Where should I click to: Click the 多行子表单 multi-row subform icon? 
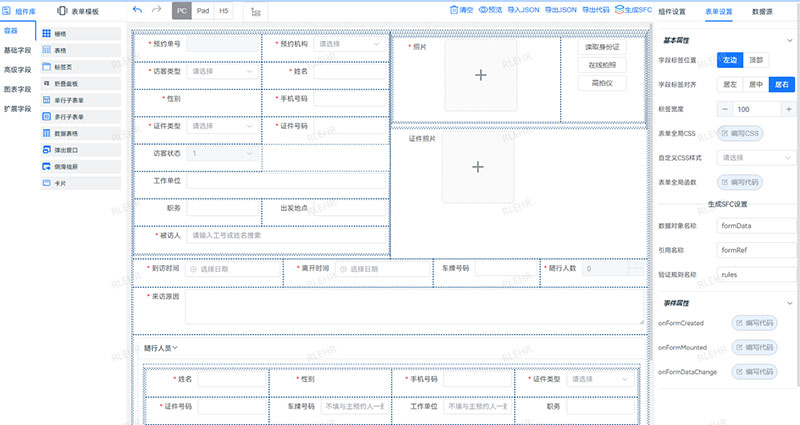[46, 117]
